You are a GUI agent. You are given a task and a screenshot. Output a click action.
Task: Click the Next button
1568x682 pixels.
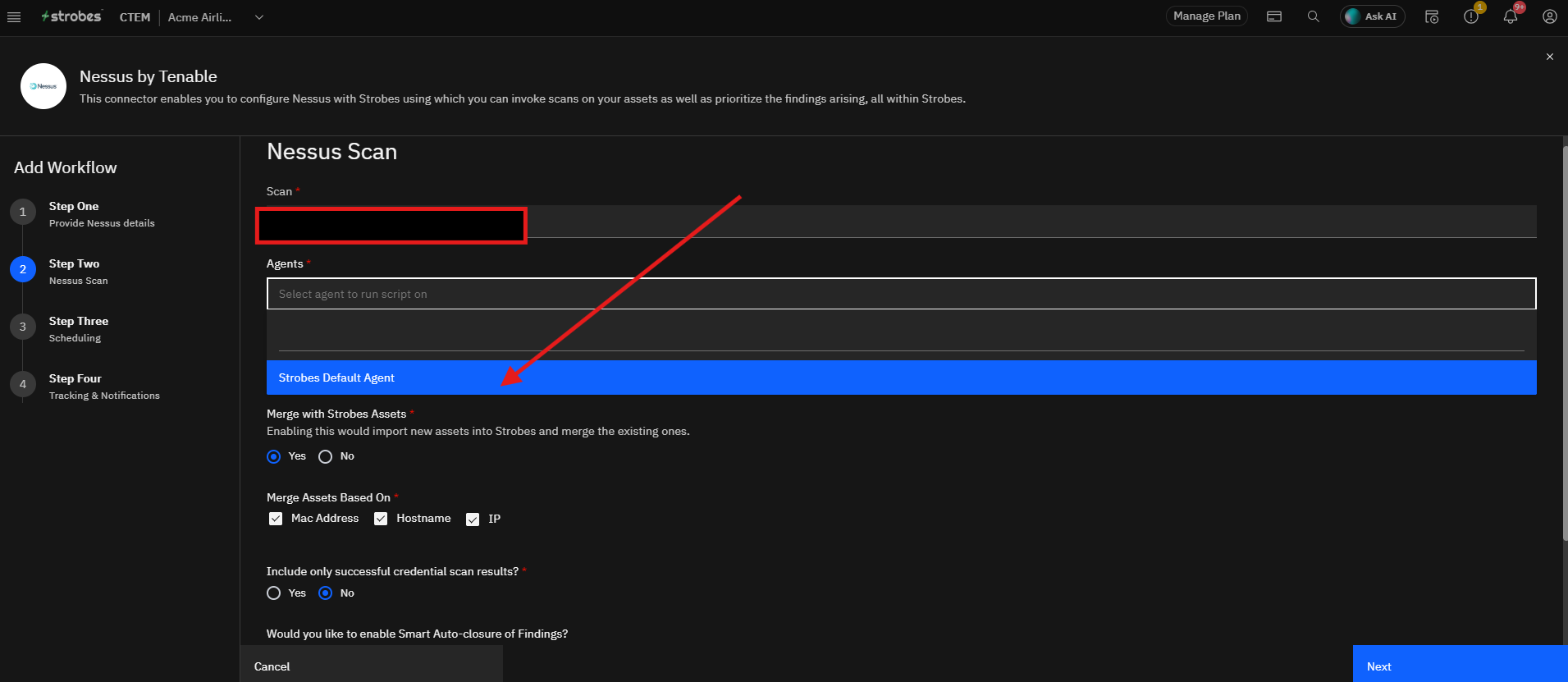1460,665
